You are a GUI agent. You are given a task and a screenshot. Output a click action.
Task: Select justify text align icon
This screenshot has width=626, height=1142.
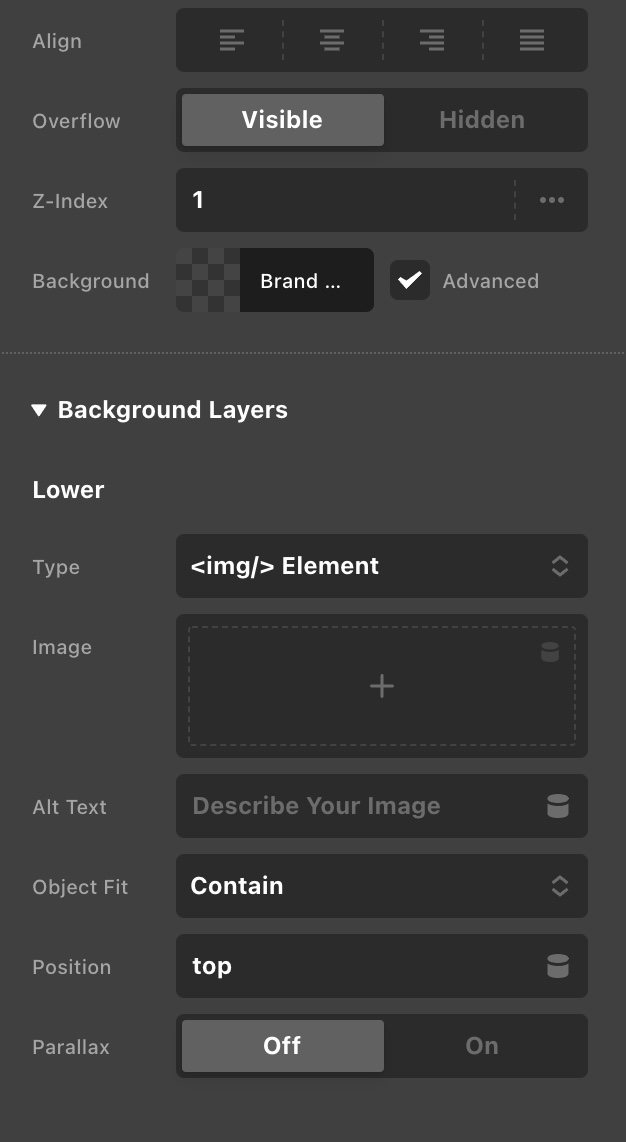pos(532,40)
